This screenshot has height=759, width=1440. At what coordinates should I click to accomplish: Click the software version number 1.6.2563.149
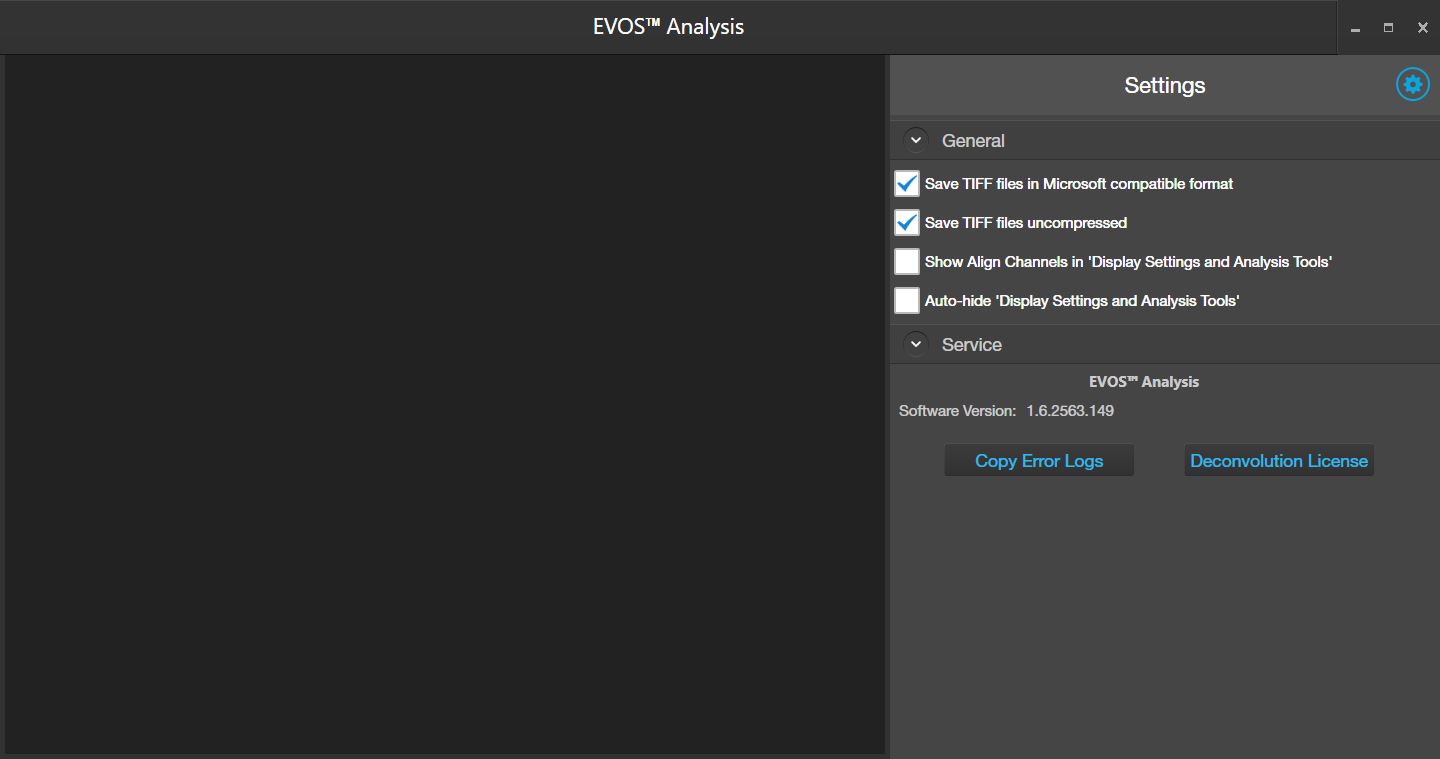click(x=1070, y=411)
